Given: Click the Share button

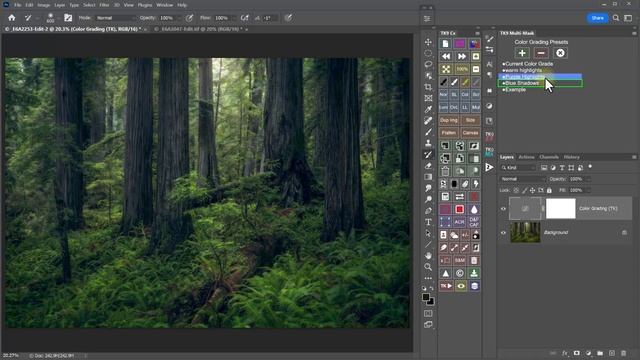Looking at the screenshot, I should pos(598,18).
